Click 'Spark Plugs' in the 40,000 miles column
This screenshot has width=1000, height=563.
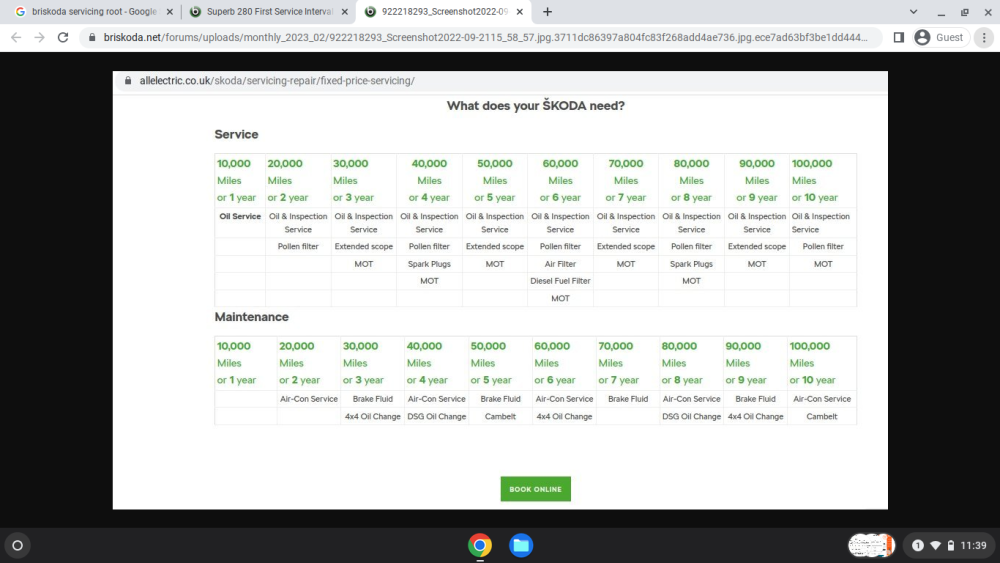coord(429,264)
